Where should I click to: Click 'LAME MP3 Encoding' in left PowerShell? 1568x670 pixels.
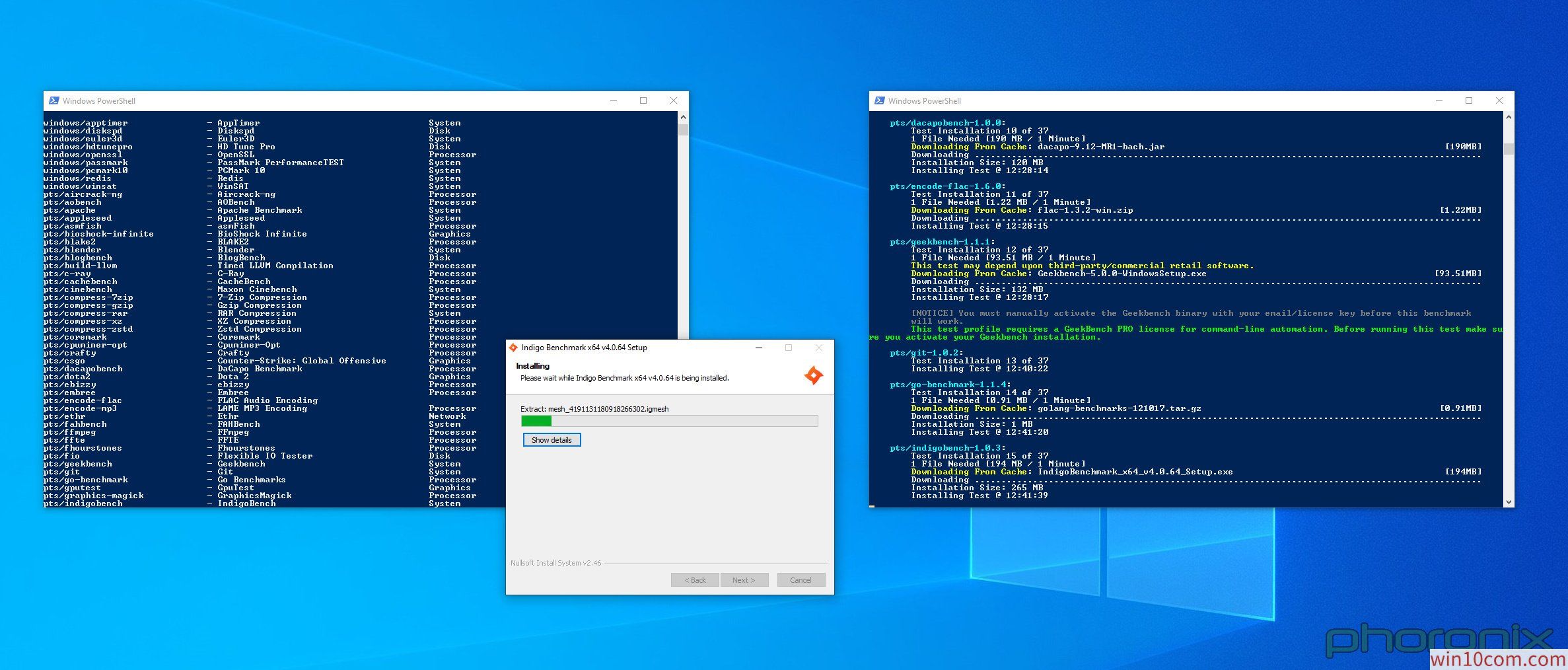tap(262, 408)
